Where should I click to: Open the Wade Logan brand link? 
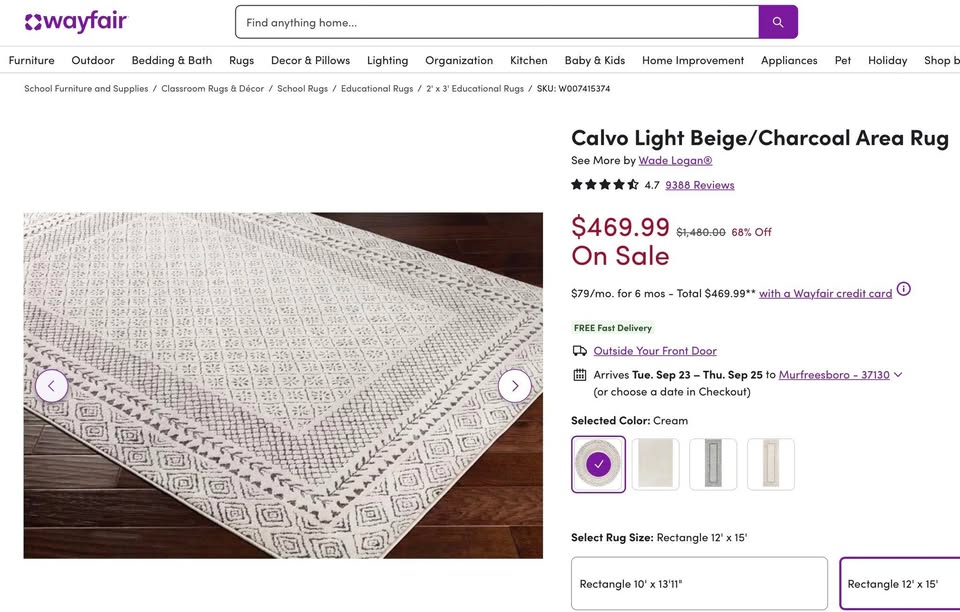(x=675, y=160)
